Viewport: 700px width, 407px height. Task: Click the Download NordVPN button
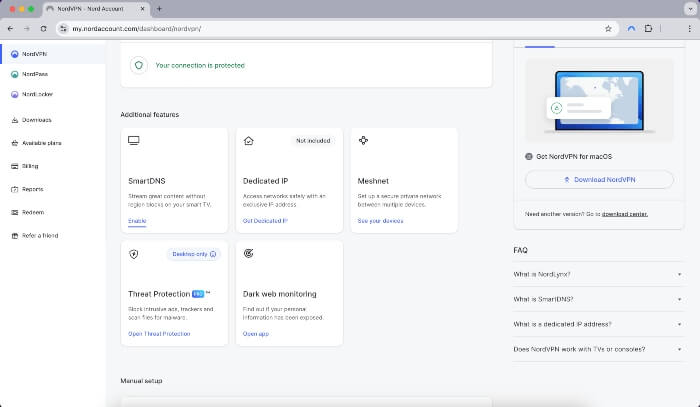tap(599, 179)
